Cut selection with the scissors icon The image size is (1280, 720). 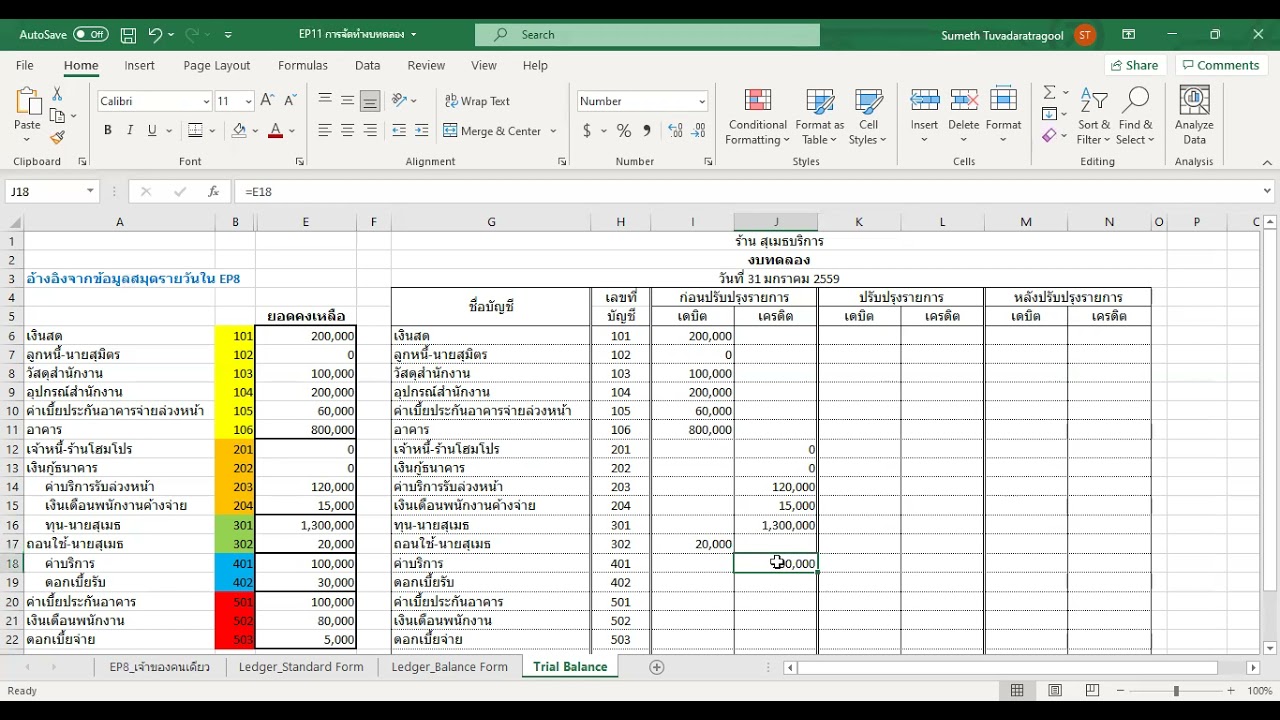pyautogui.click(x=57, y=93)
